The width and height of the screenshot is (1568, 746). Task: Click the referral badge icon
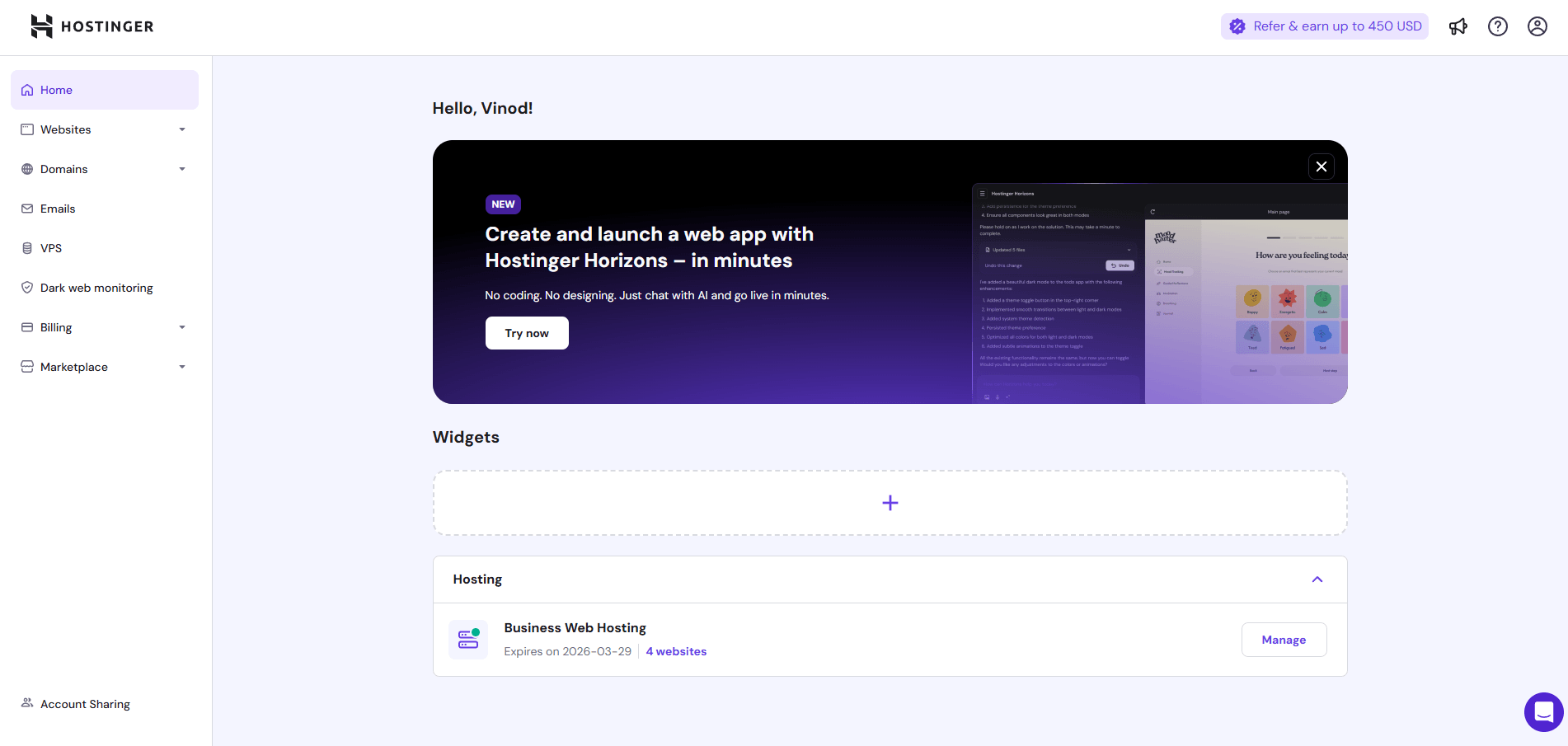(x=1237, y=26)
